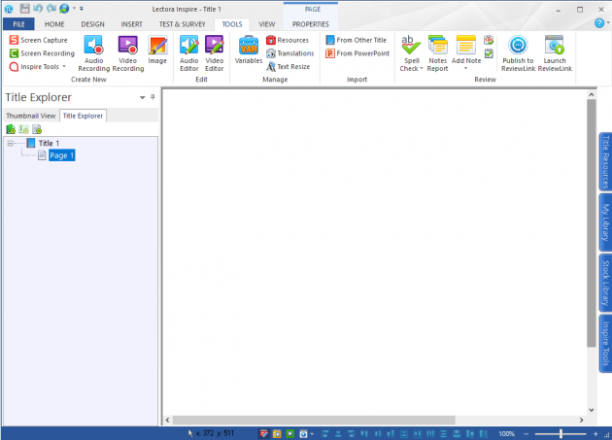Click Publish to ReviewLink
The height and width of the screenshot is (440, 612).
pos(518,53)
